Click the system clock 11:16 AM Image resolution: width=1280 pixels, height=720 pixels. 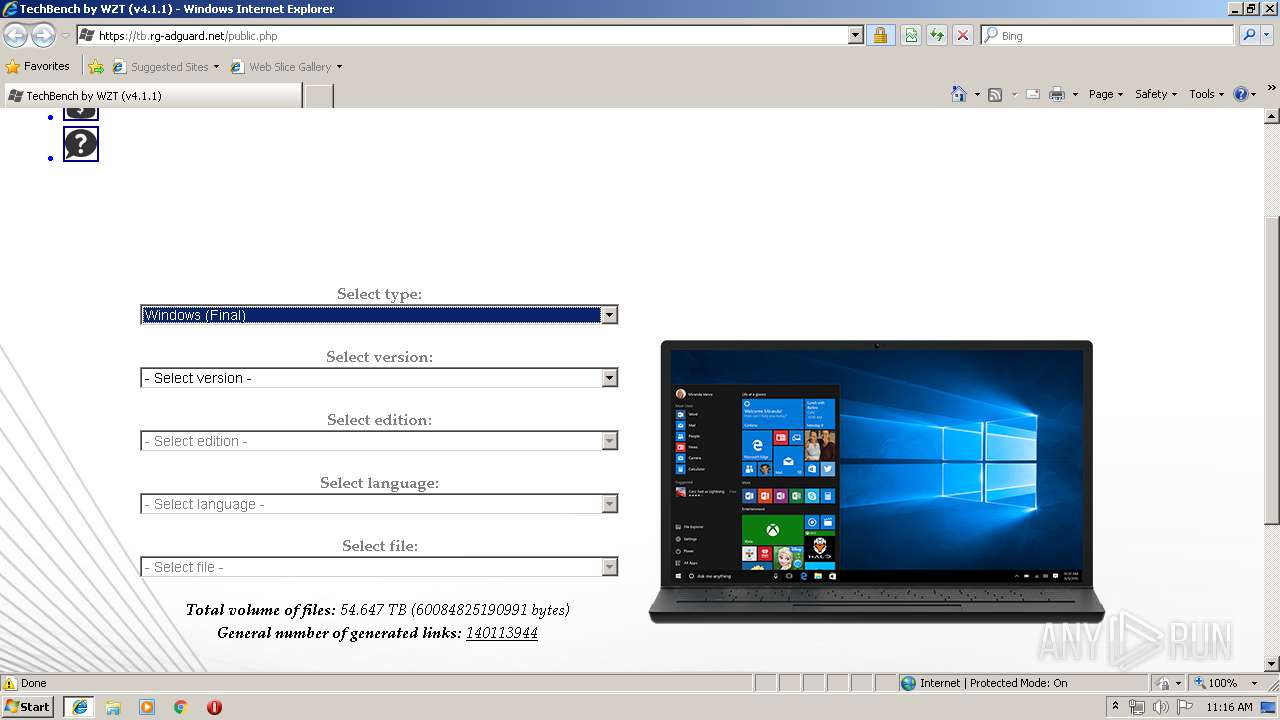(1229, 707)
